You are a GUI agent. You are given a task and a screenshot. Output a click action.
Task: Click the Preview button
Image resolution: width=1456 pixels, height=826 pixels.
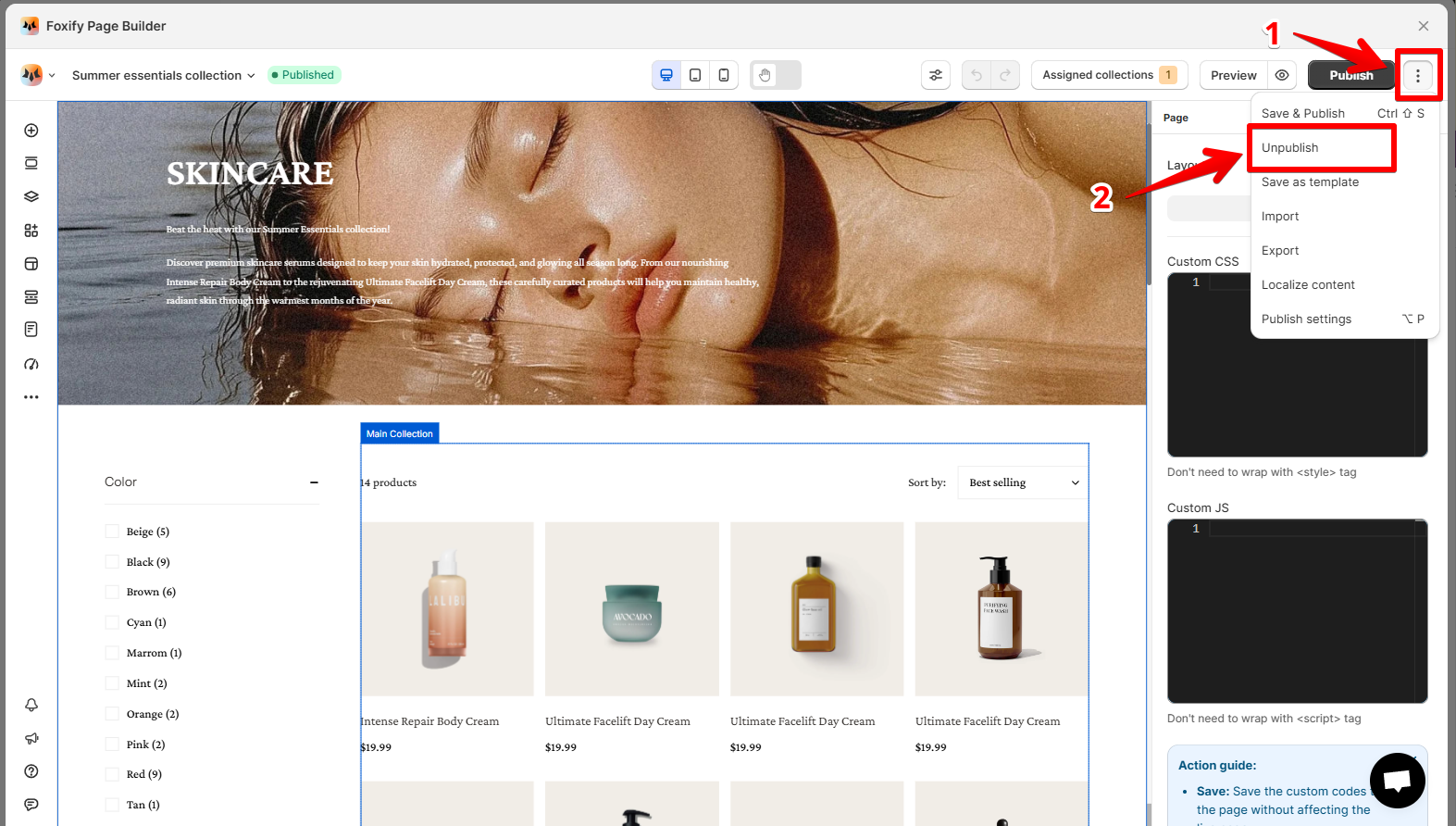click(x=1234, y=75)
